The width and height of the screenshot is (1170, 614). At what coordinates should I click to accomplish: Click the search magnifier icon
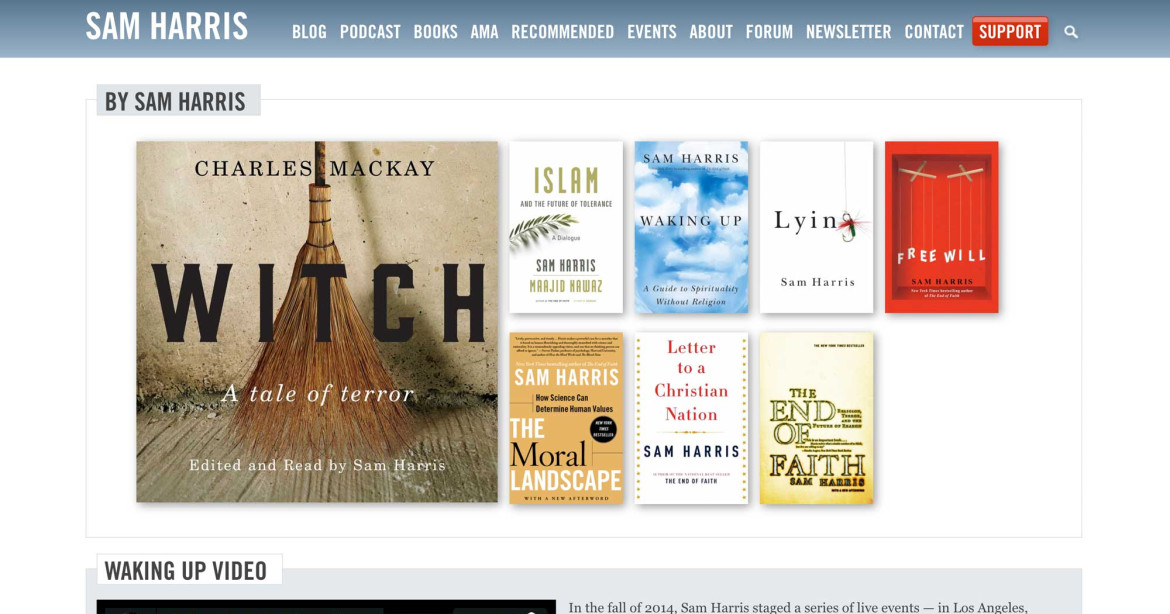pos(1071,32)
